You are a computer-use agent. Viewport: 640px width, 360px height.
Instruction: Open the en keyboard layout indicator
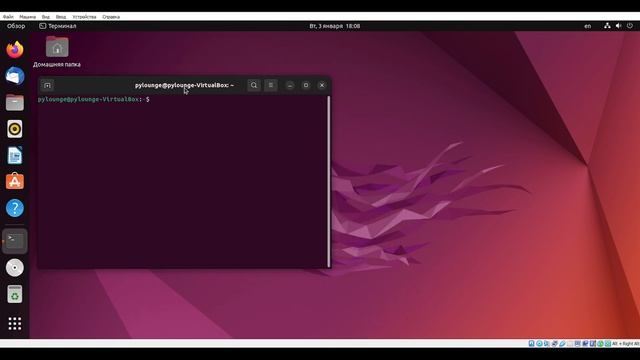pyautogui.click(x=587, y=26)
